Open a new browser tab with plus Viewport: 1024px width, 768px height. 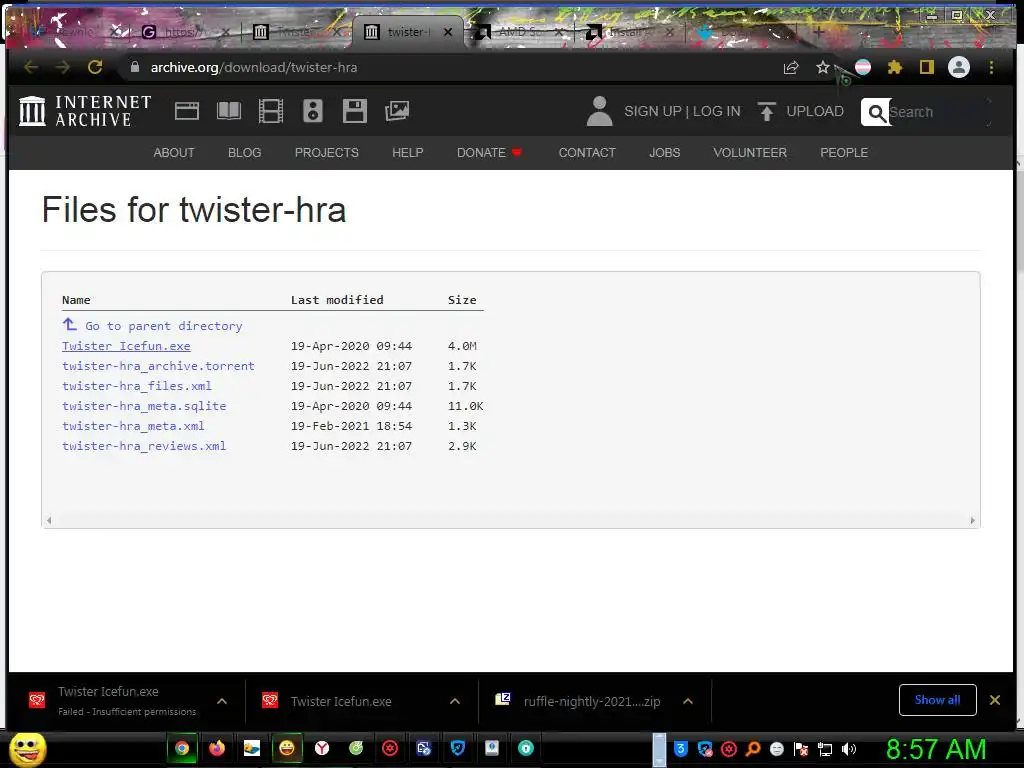(x=818, y=31)
